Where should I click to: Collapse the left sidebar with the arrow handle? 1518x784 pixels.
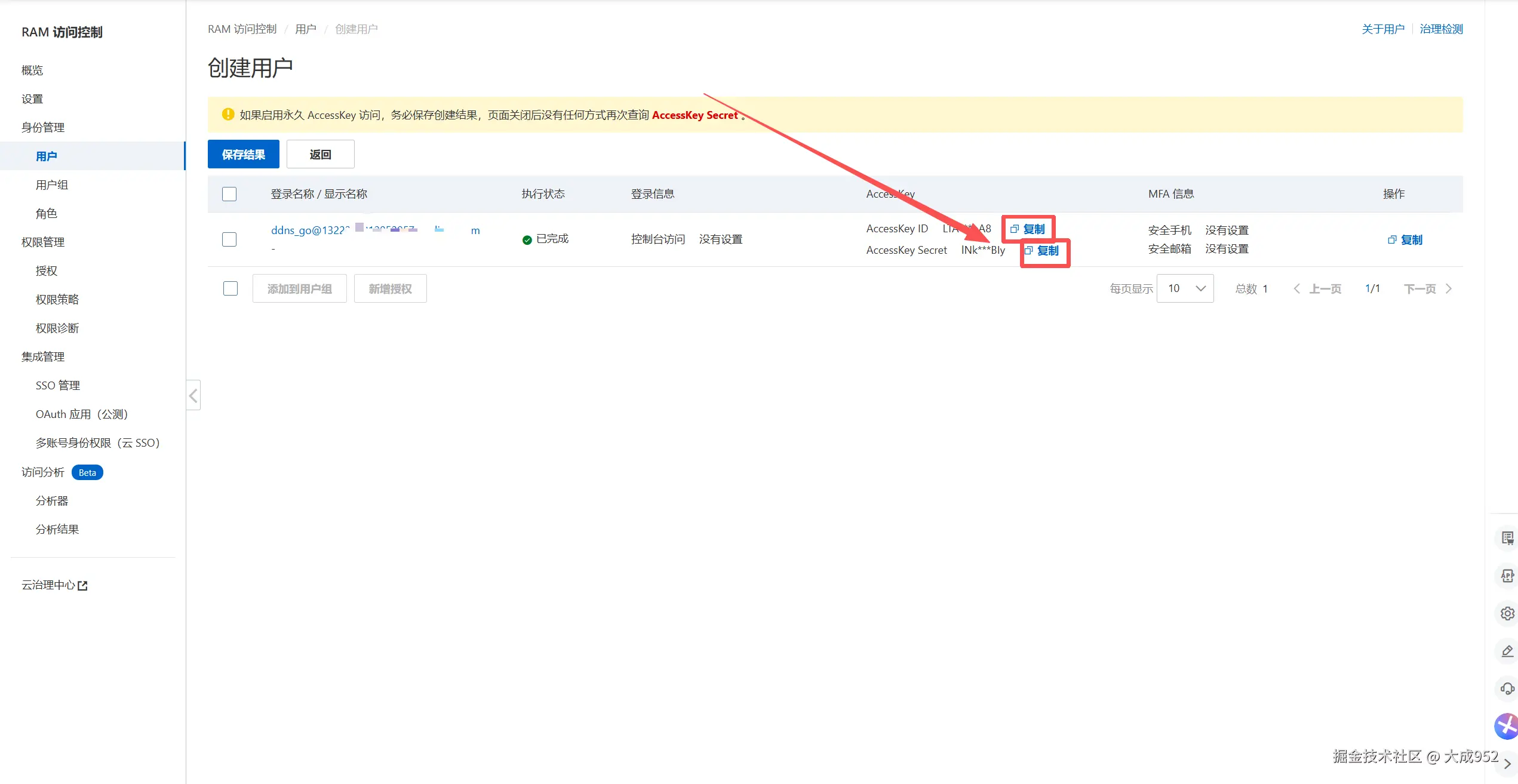coord(193,395)
